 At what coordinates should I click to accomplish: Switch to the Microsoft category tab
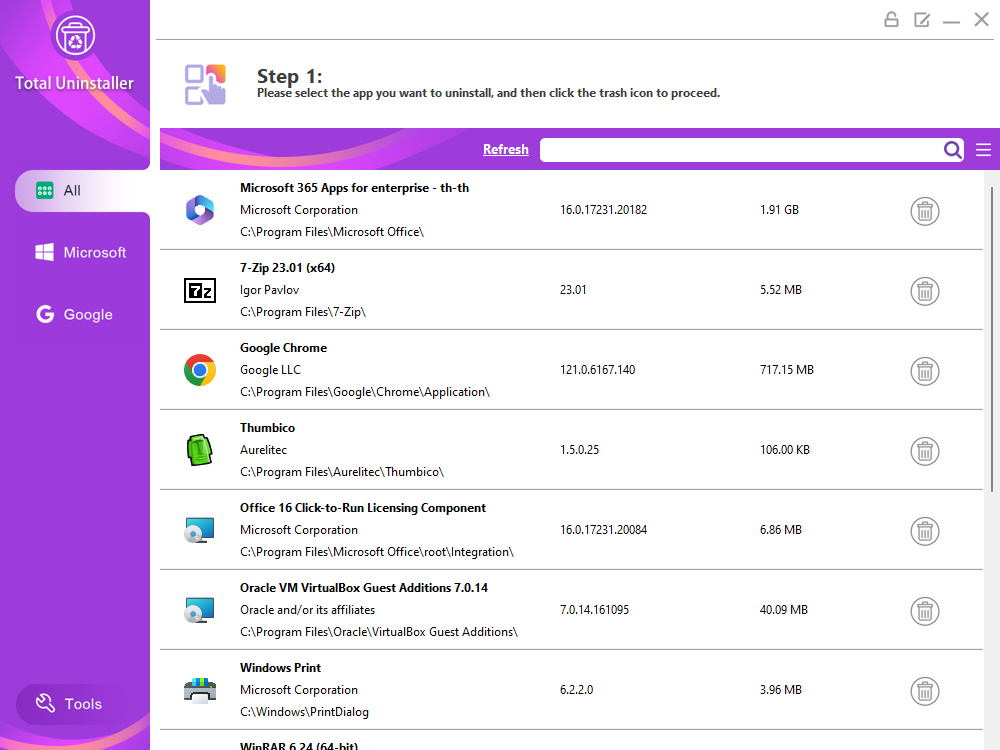click(80, 253)
